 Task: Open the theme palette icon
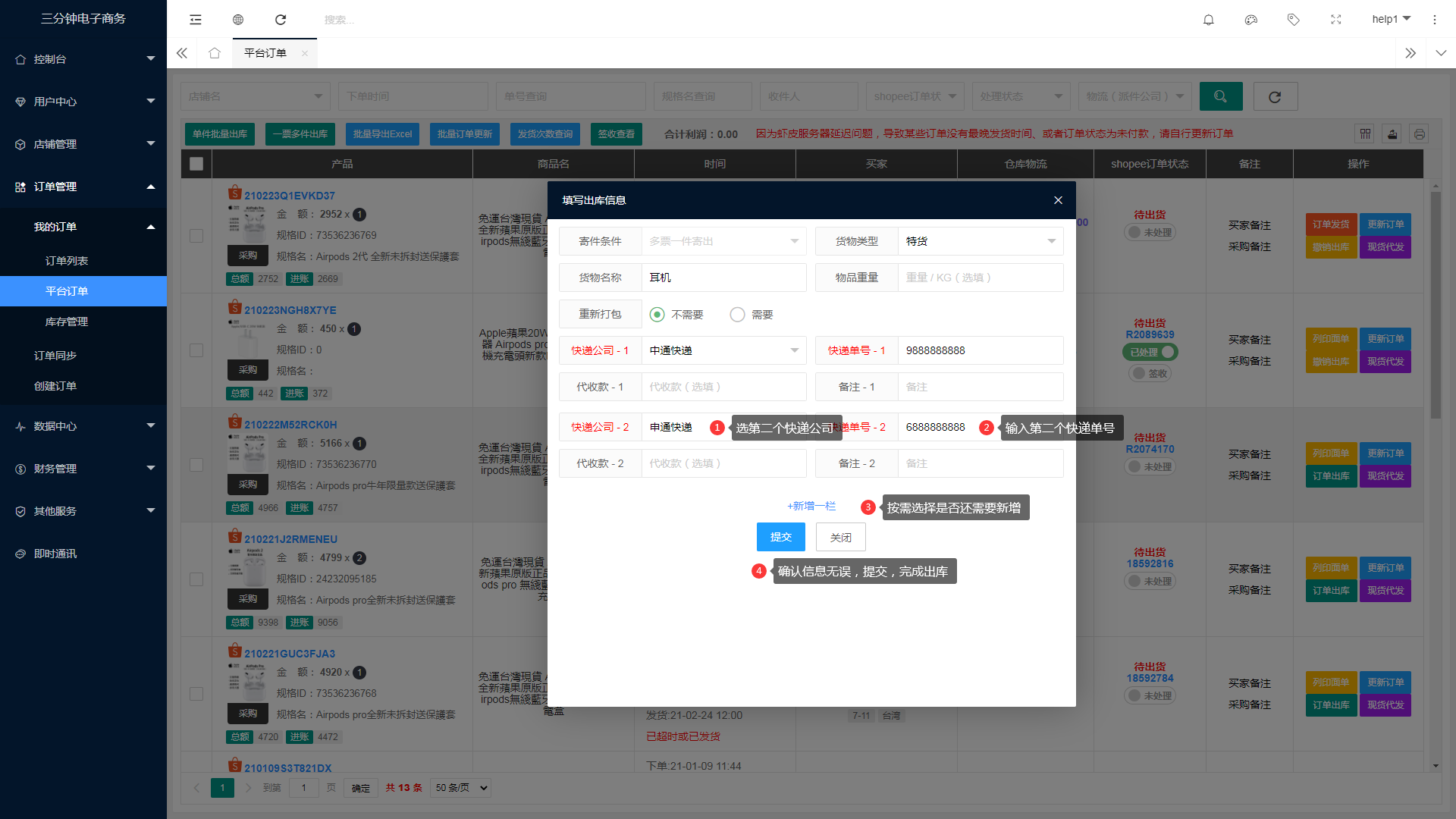[1251, 20]
